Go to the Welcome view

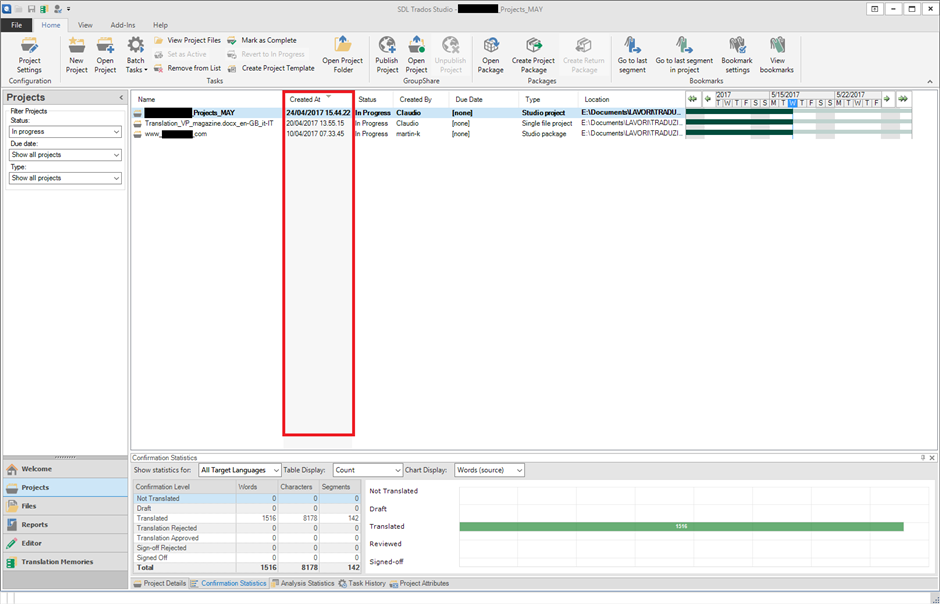pos(65,469)
